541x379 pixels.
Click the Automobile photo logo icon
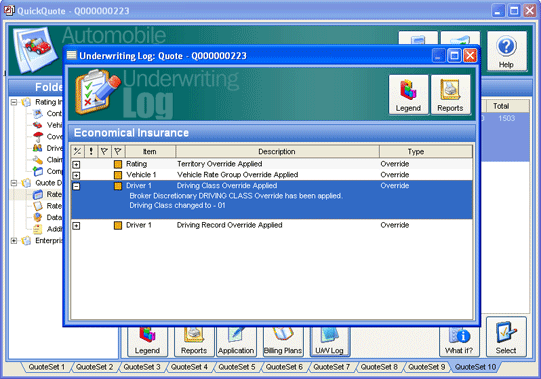pyautogui.click(x=35, y=49)
